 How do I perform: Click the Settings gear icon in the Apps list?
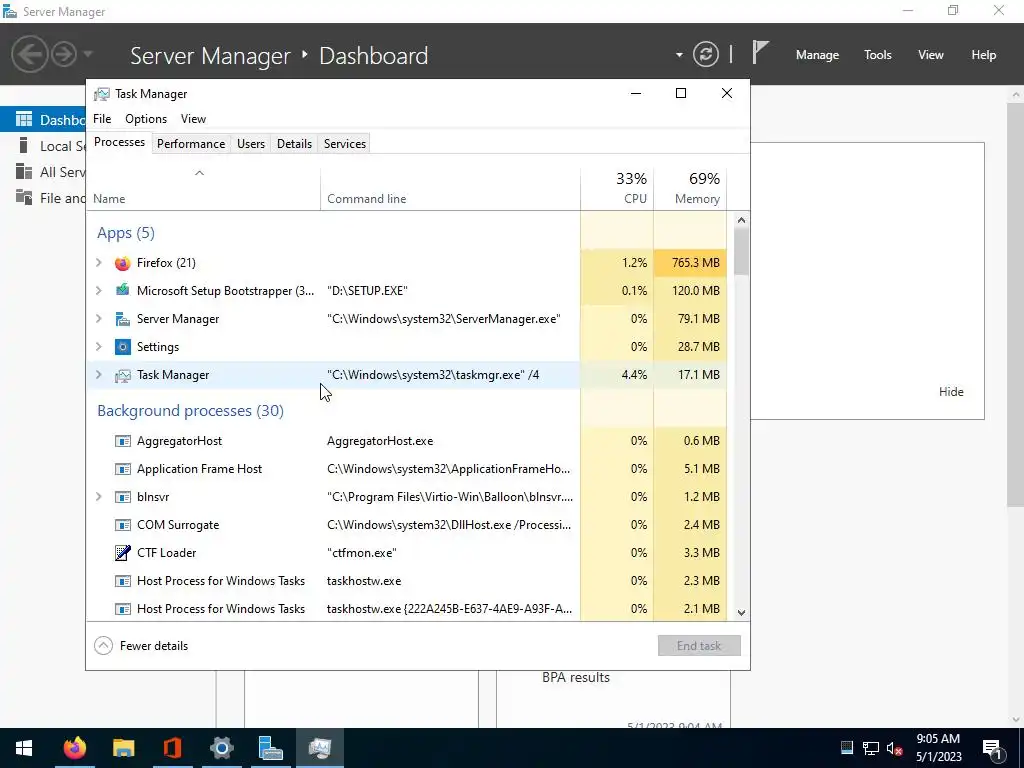click(x=122, y=347)
